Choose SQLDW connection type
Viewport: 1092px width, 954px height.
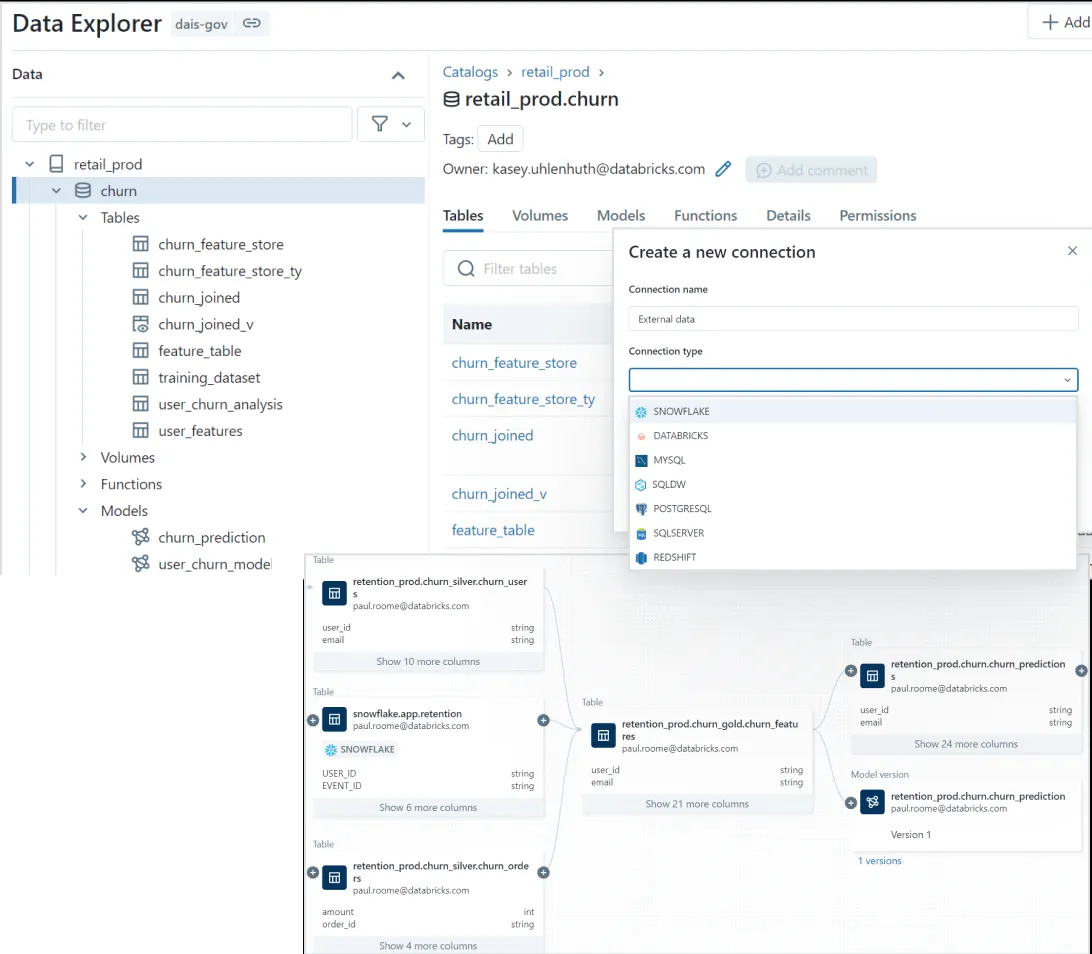[x=852, y=484]
